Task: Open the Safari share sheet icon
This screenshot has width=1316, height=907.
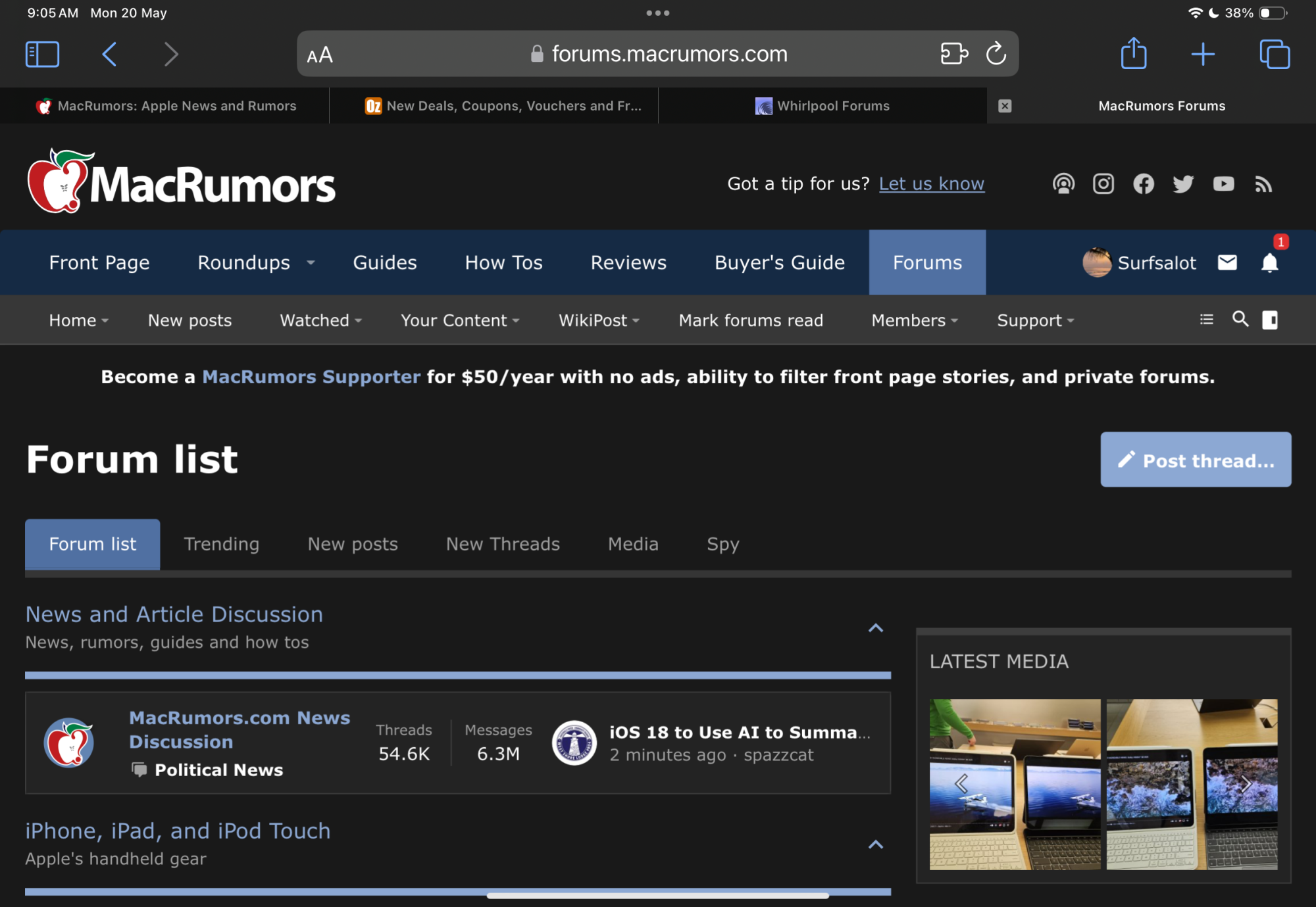Action: click(1134, 53)
